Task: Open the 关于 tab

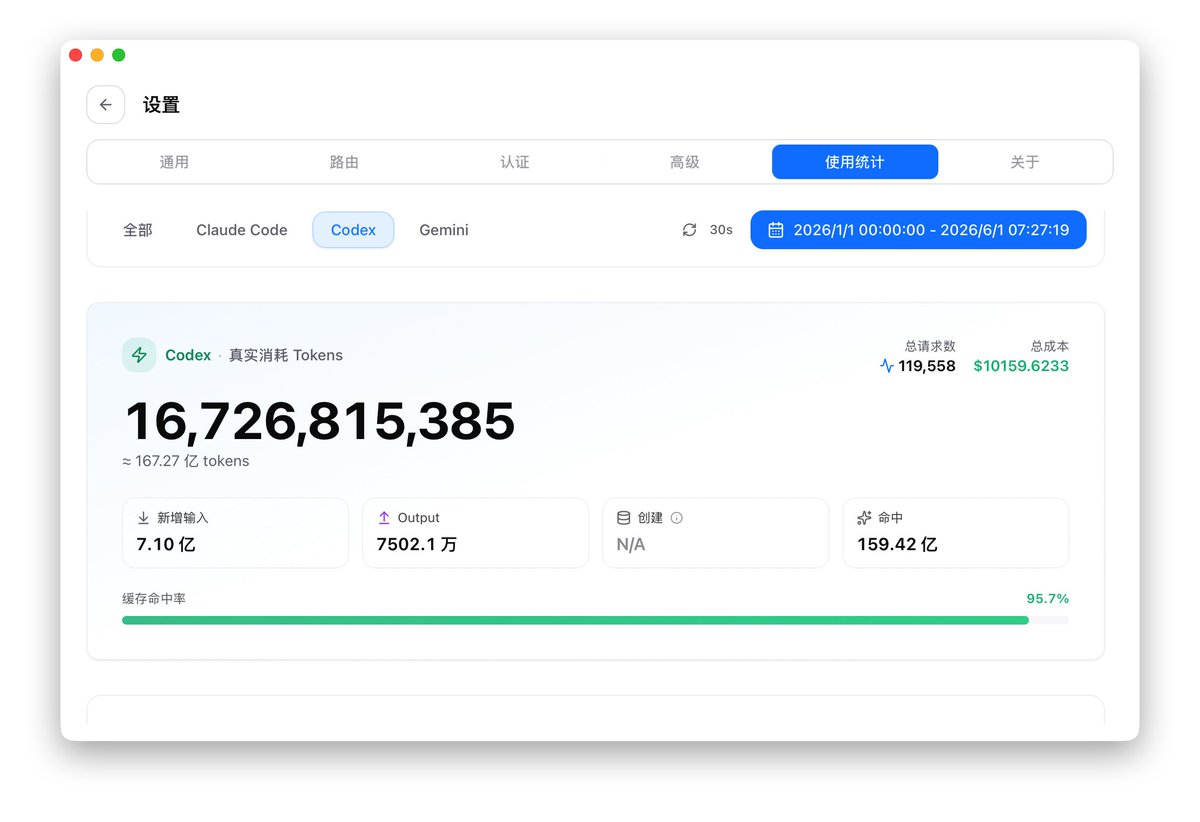Action: tap(1025, 162)
